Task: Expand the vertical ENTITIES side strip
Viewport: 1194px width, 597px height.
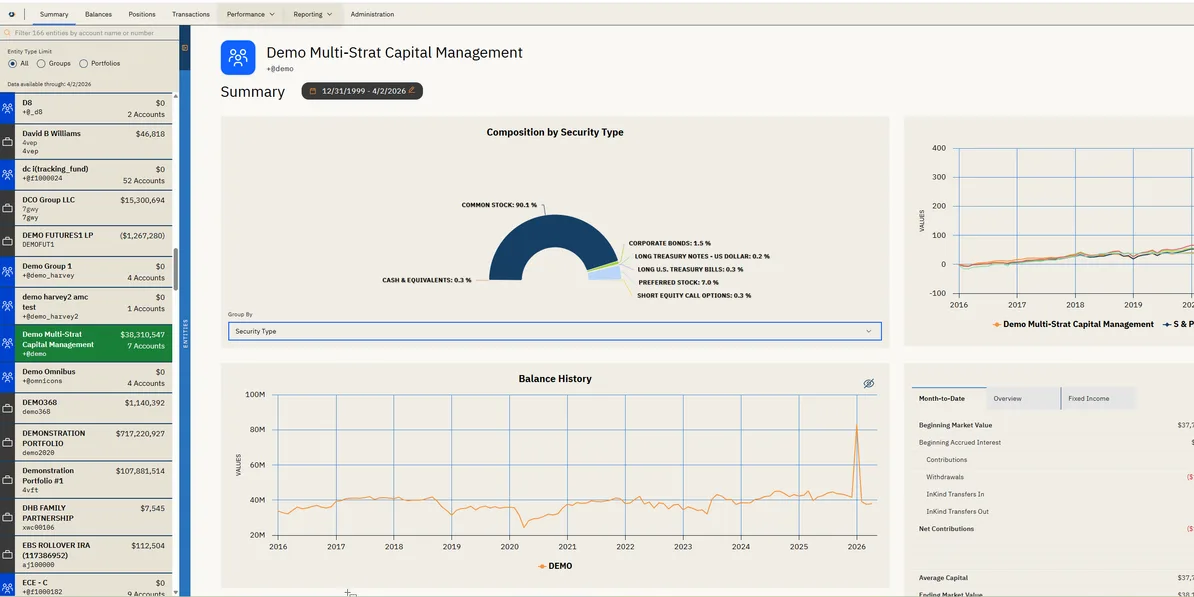Action: click(185, 334)
